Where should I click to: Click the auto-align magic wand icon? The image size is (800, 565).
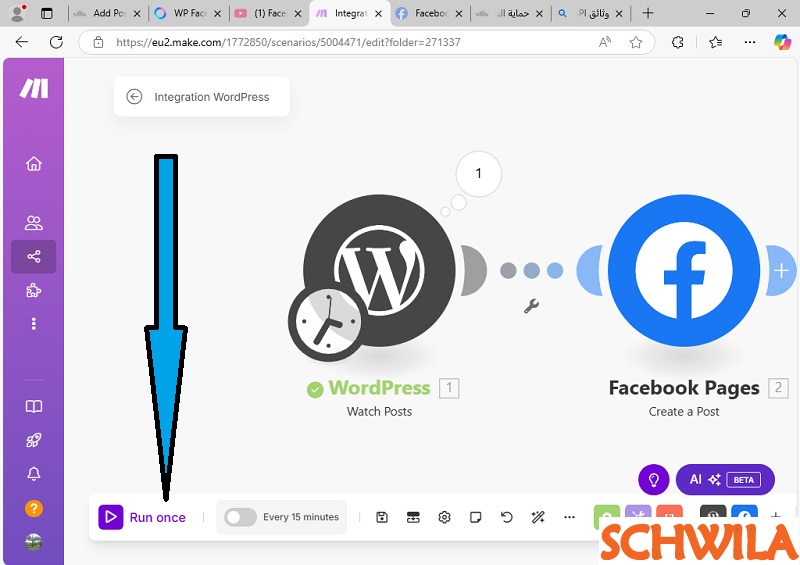pyautogui.click(x=538, y=518)
